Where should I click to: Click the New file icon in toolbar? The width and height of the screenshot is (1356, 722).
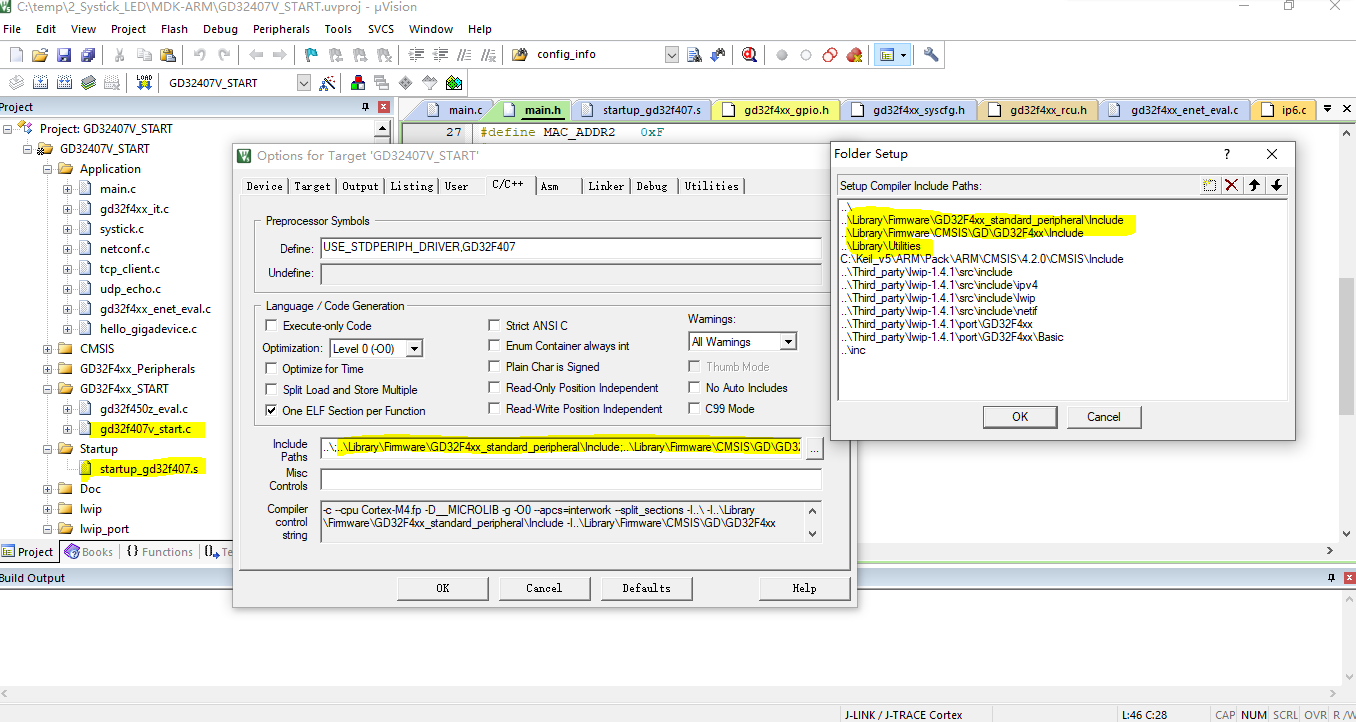point(16,55)
